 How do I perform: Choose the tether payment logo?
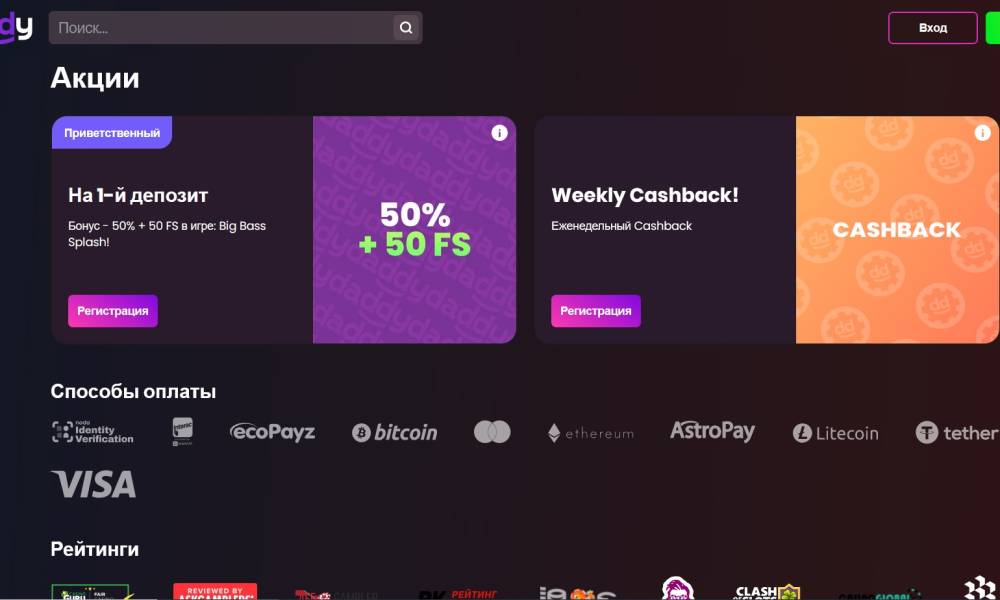tap(957, 432)
